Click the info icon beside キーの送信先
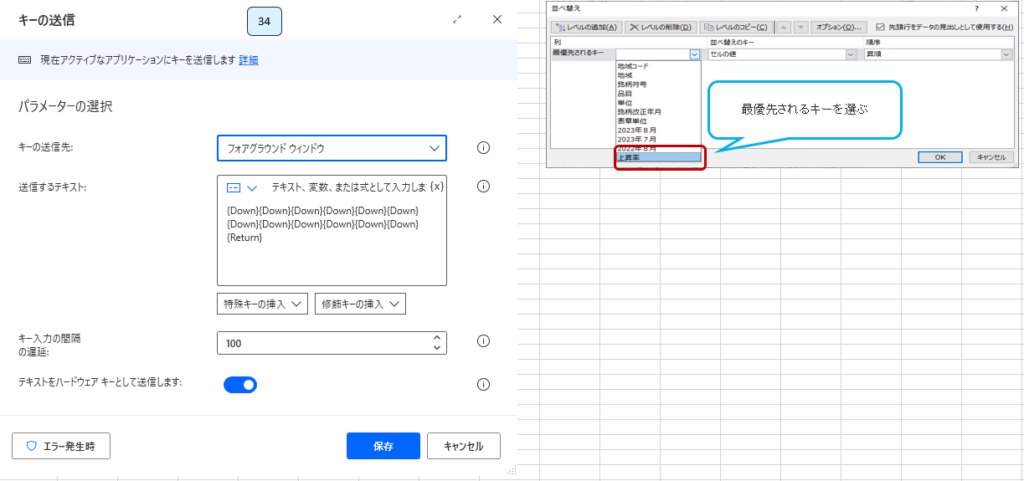Screen dimensions: 1024x481 [483, 148]
